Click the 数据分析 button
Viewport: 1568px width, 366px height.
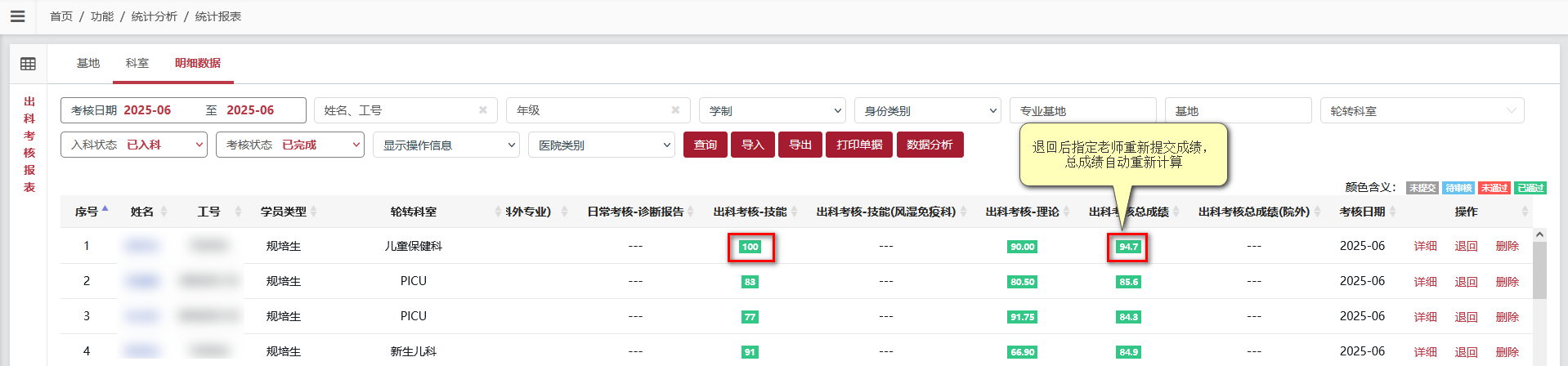click(930, 145)
